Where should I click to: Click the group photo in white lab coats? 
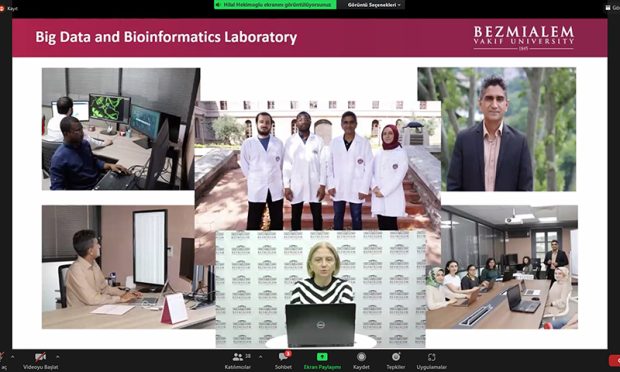318,165
